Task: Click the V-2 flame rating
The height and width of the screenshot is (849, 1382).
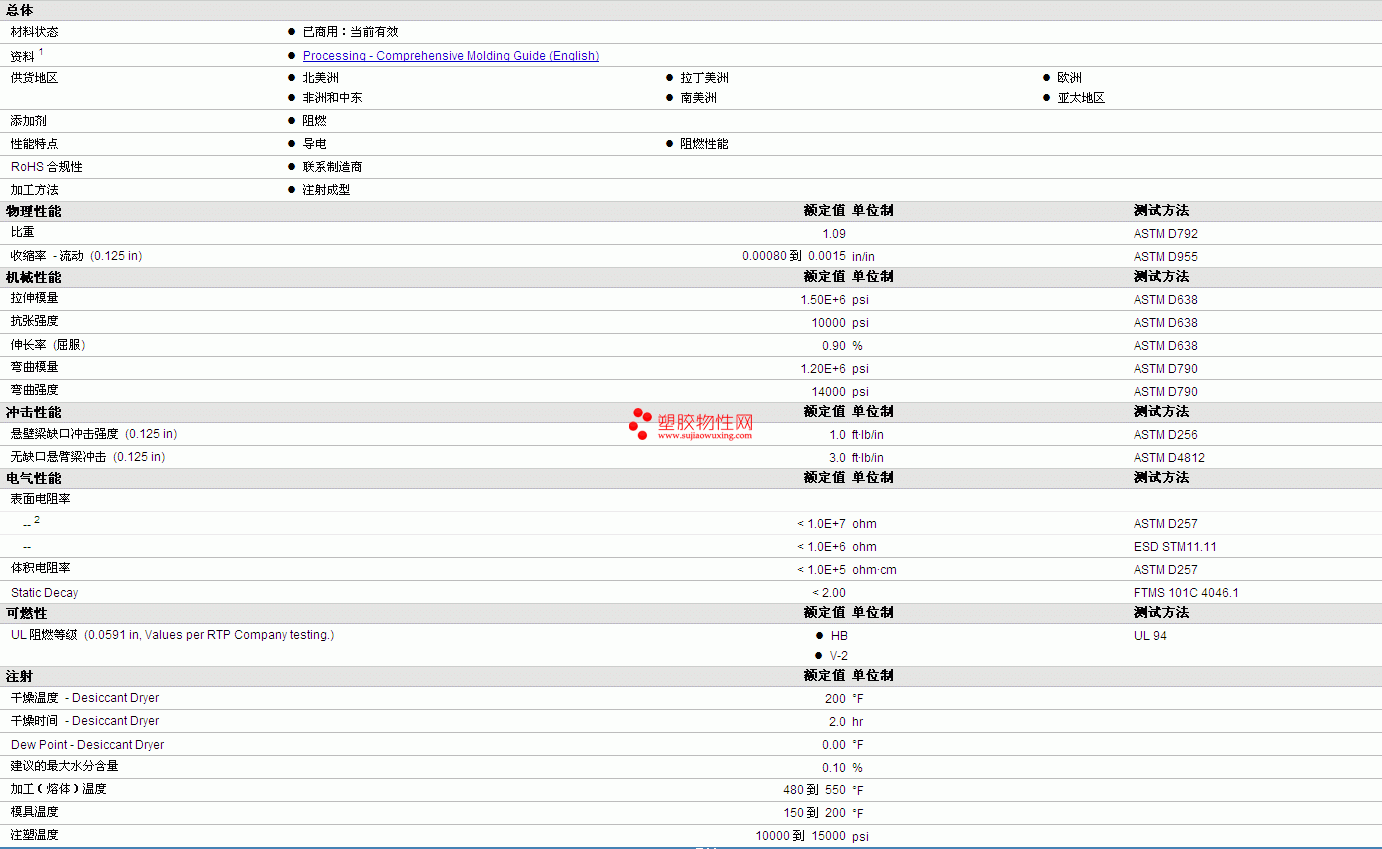Action: coord(838,656)
